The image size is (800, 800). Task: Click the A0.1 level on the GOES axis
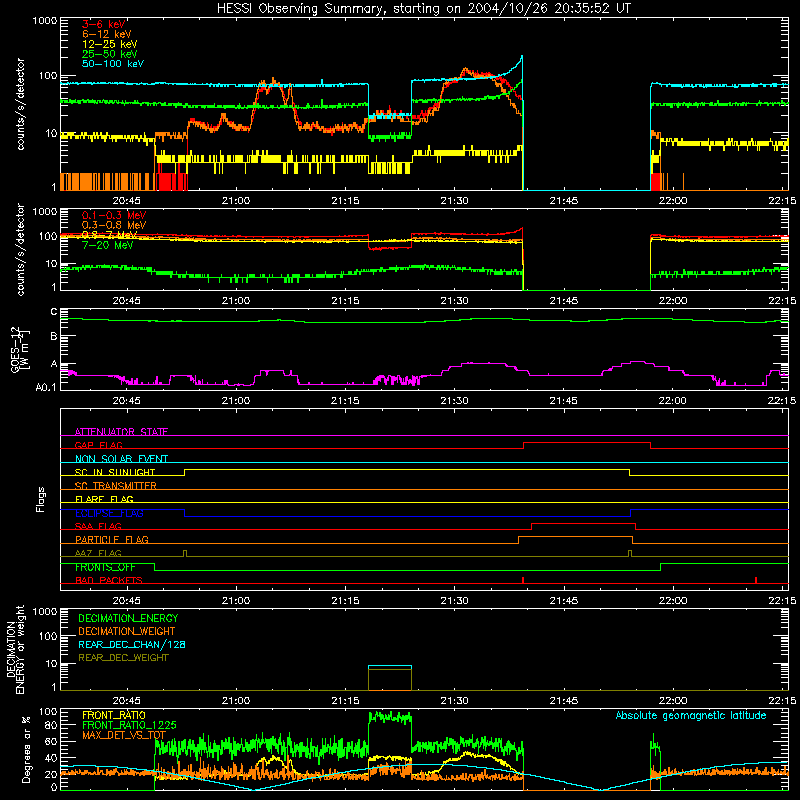click(x=46, y=388)
